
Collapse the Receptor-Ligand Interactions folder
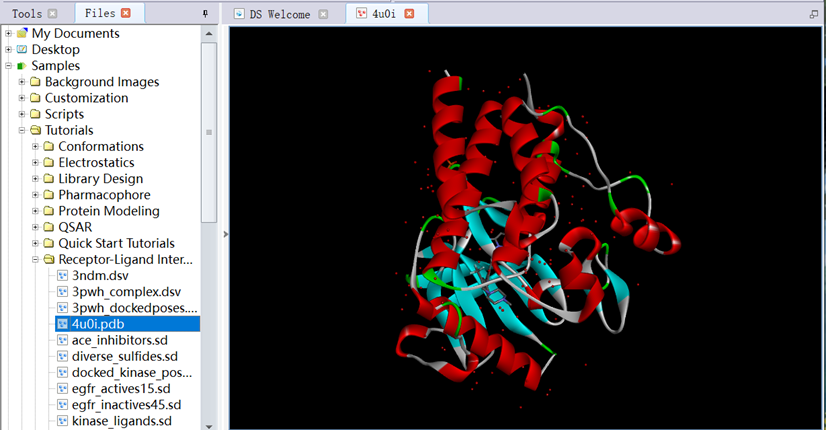pos(36,260)
